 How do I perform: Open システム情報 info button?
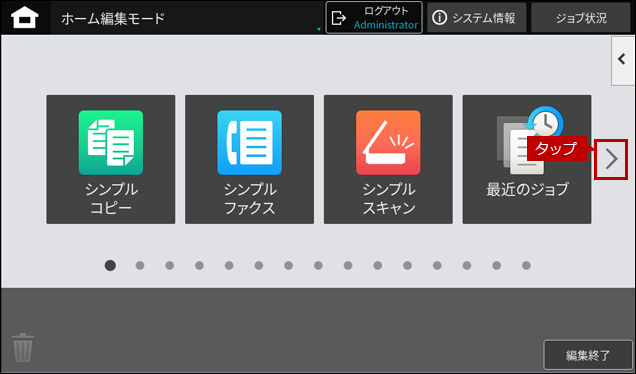477,18
